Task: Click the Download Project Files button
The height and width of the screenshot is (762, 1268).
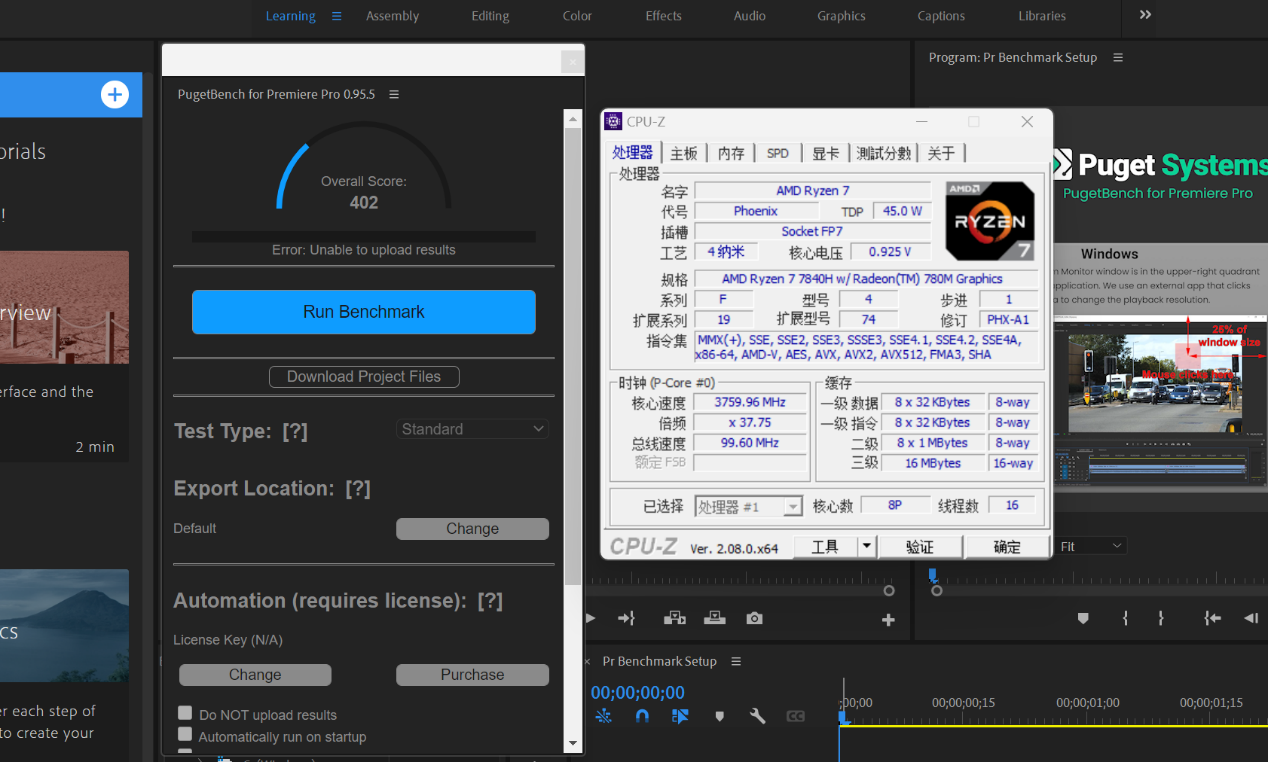Action: pyautogui.click(x=364, y=377)
